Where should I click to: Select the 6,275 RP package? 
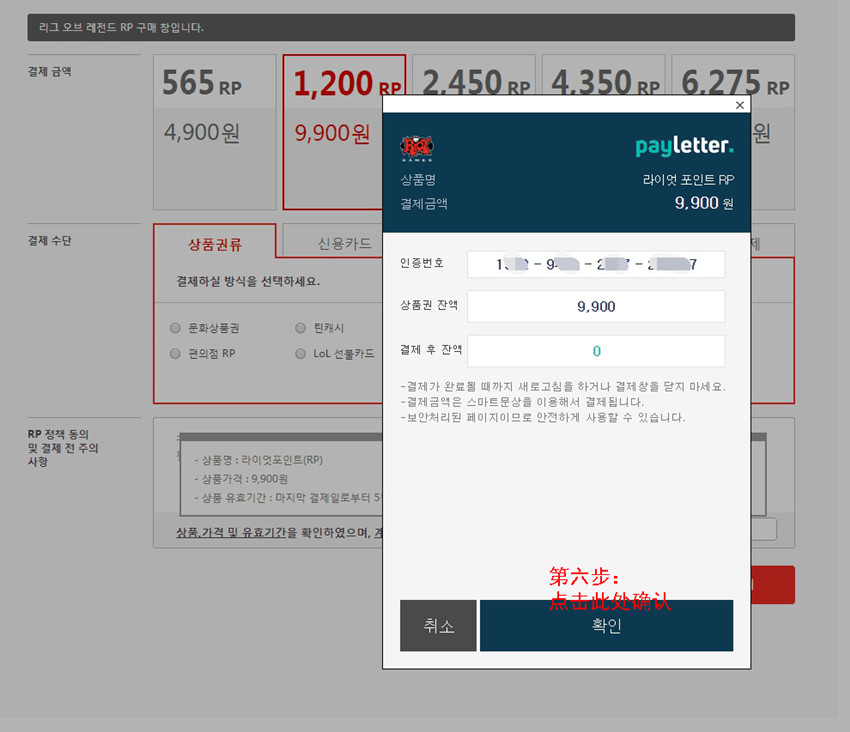(x=733, y=75)
